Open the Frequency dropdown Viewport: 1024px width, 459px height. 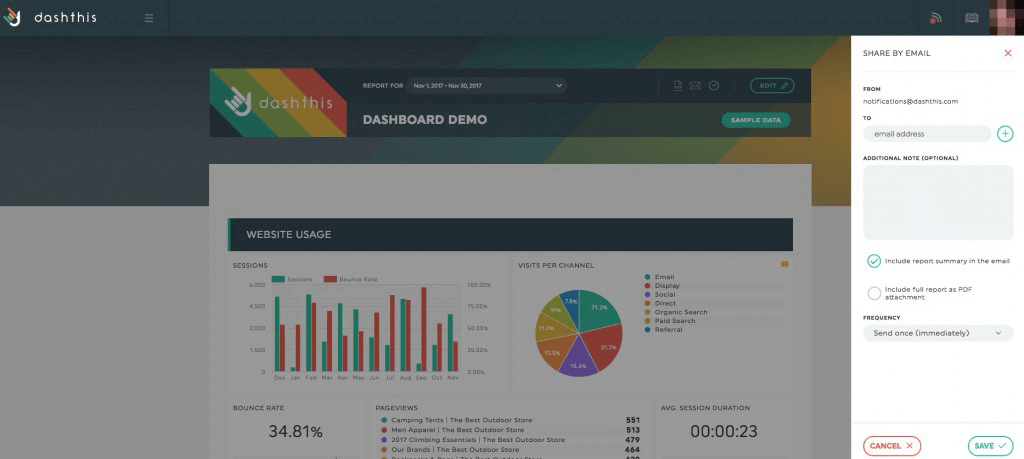coord(938,333)
